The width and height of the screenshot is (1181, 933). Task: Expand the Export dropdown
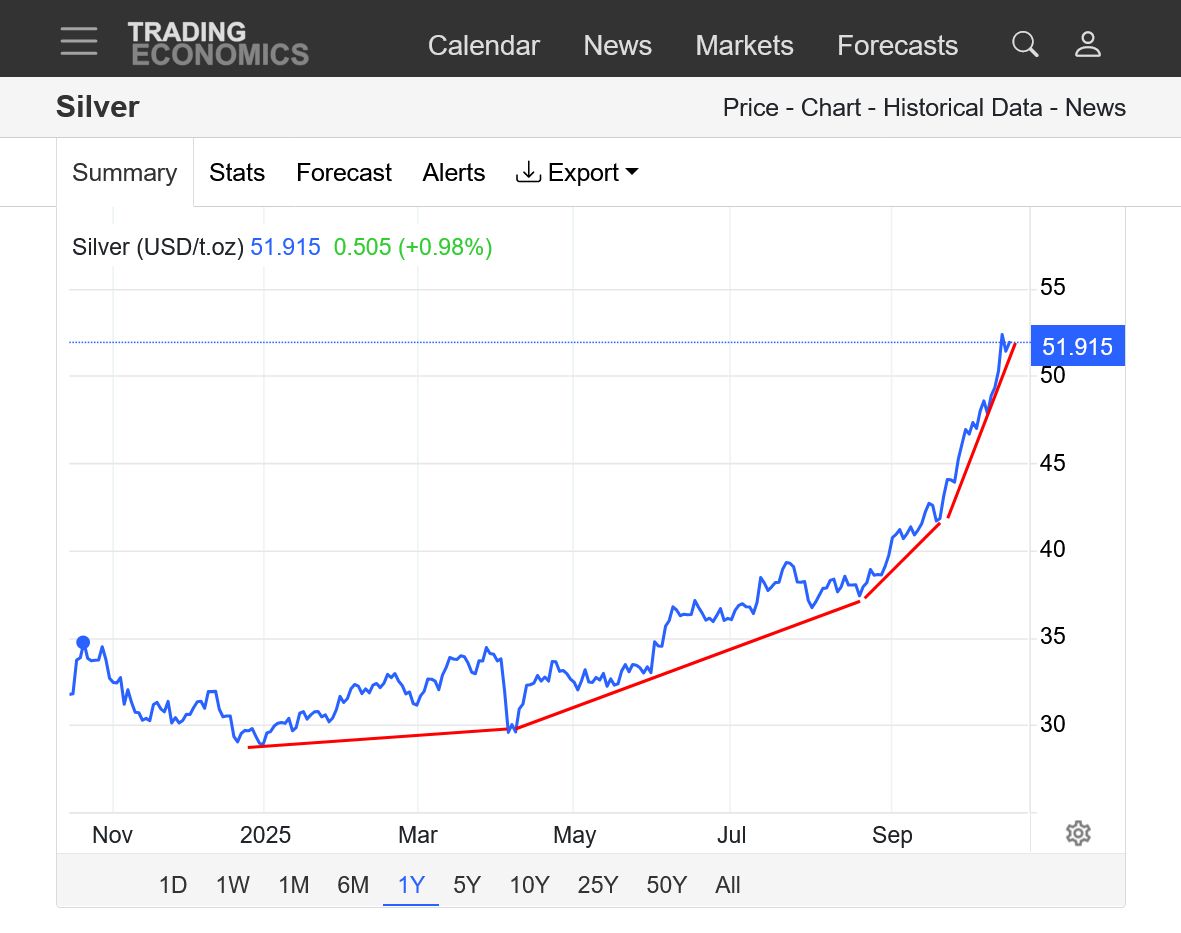577,173
